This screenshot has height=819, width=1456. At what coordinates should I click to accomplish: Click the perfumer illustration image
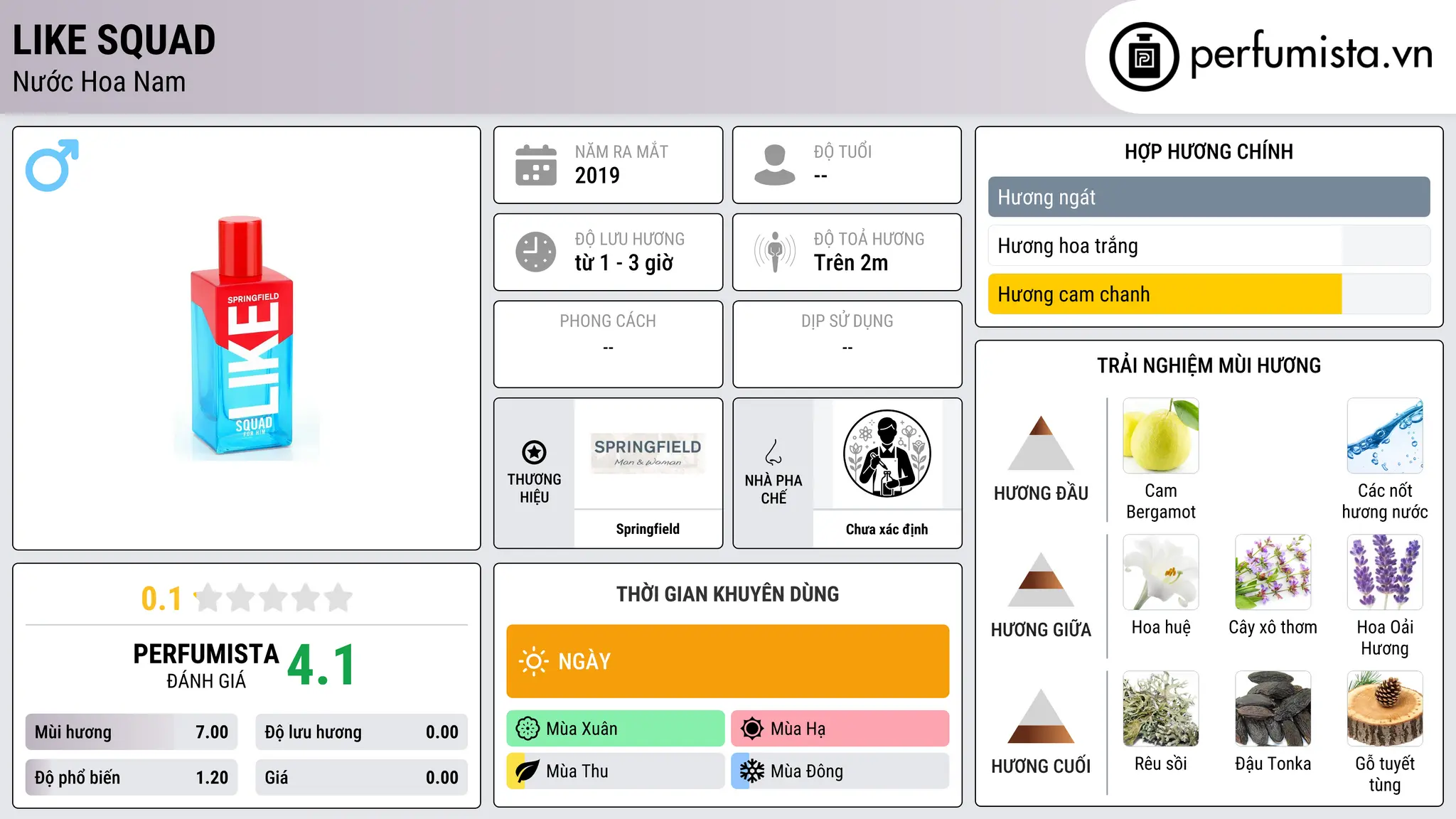tap(887, 454)
